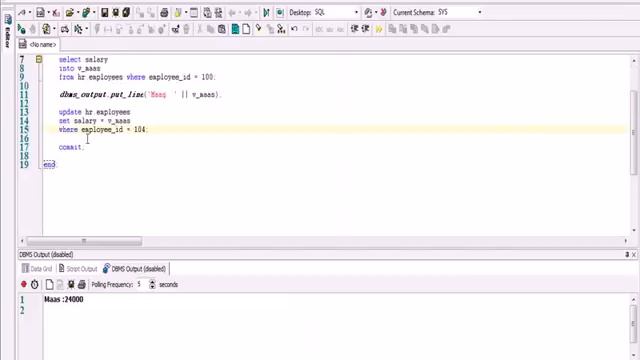640x360 pixels.
Task: Close the DBMS Output panel
Action: point(634,254)
